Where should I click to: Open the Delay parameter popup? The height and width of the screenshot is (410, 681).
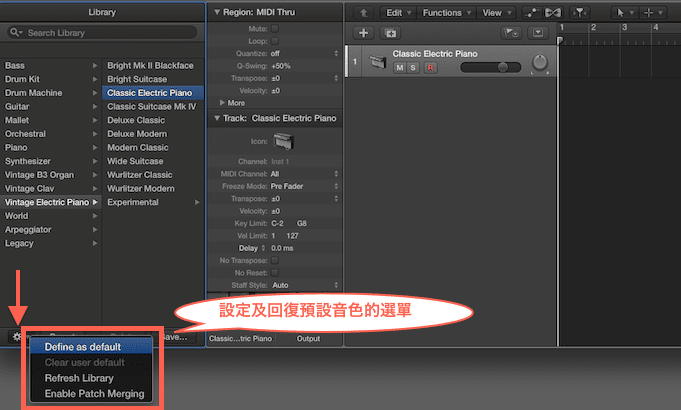point(252,248)
